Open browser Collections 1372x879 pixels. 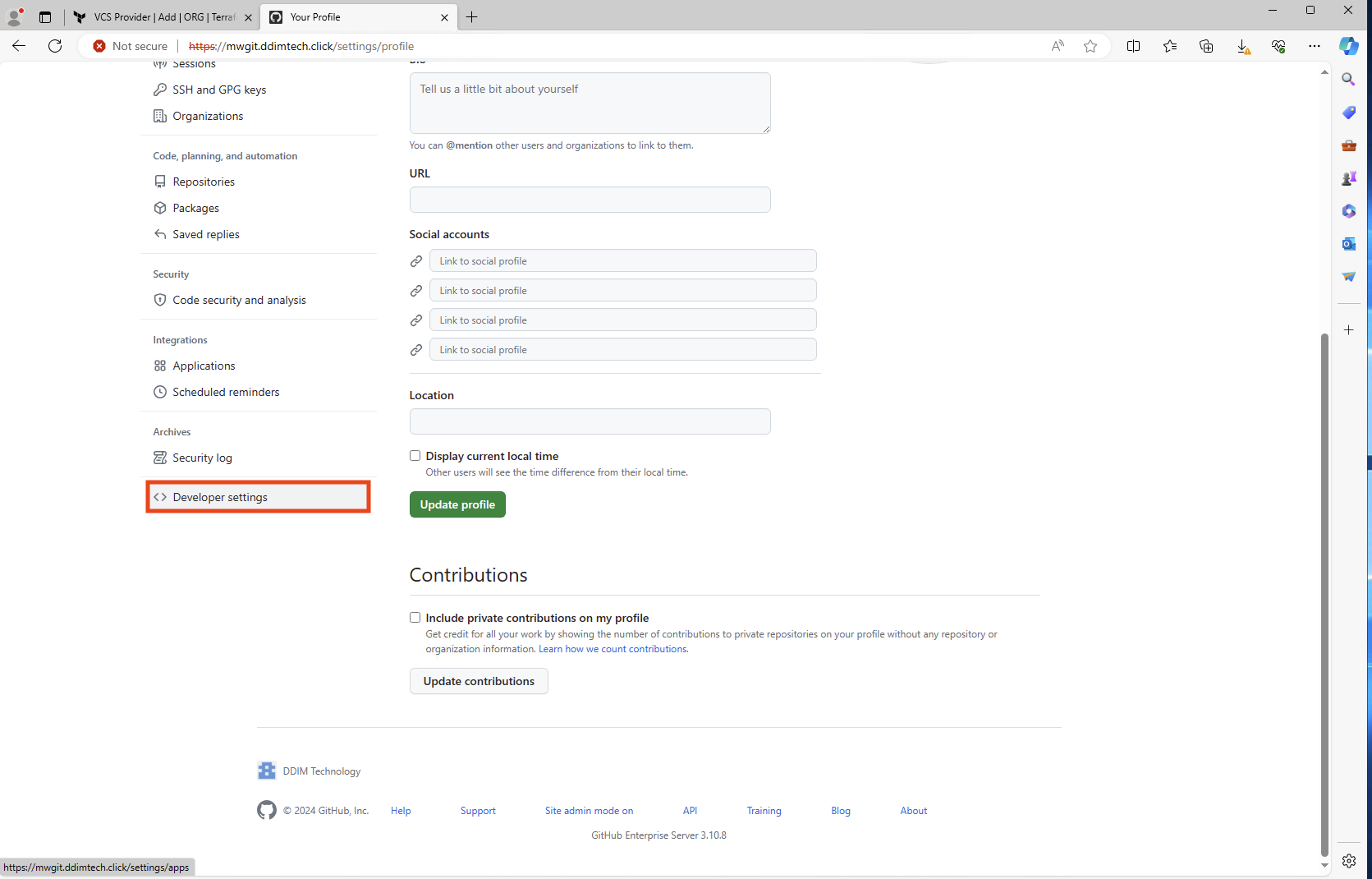click(x=1206, y=46)
